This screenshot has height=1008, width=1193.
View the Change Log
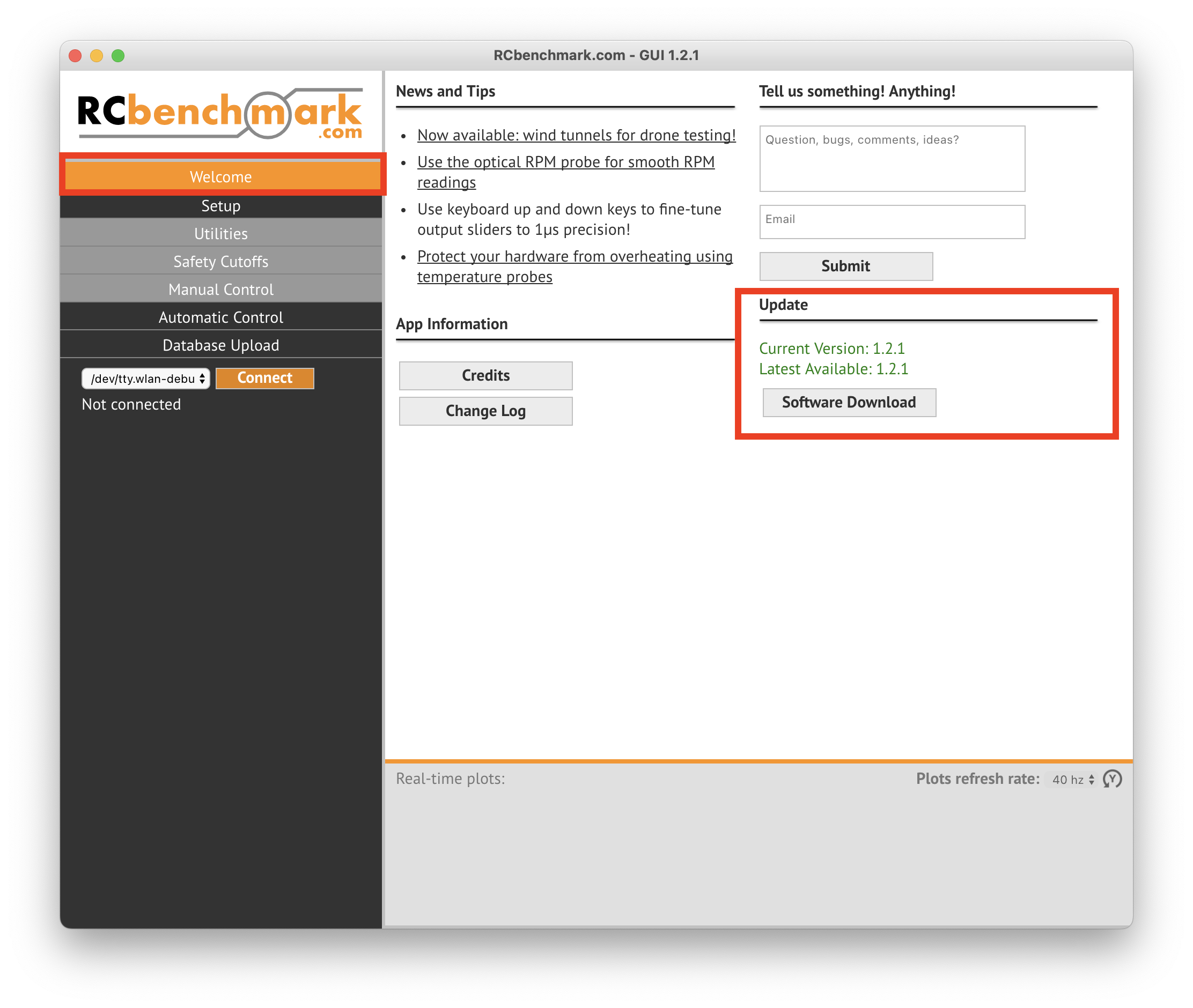pyautogui.click(x=485, y=411)
